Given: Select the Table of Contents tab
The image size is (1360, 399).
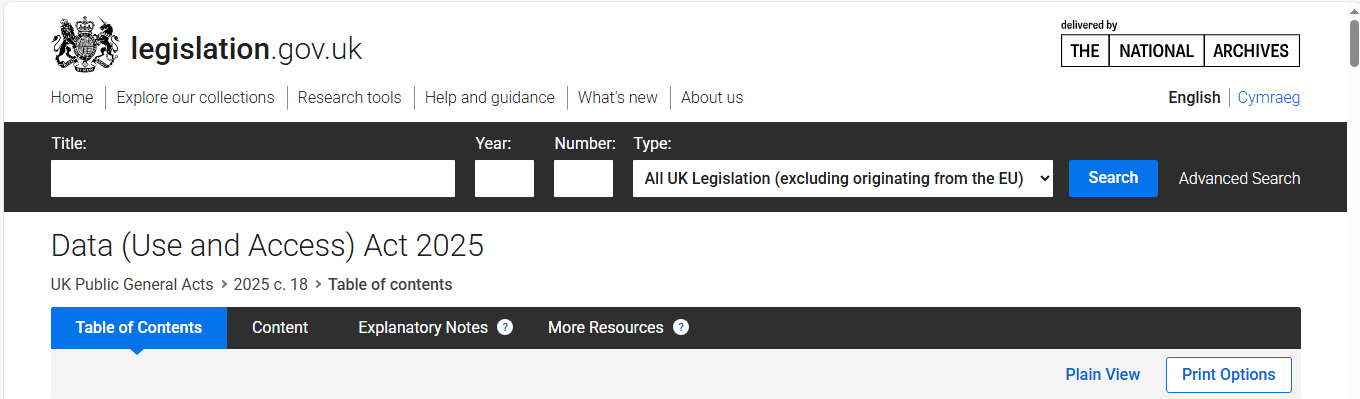Looking at the screenshot, I should pyautogui.click(x=139, y=327).
